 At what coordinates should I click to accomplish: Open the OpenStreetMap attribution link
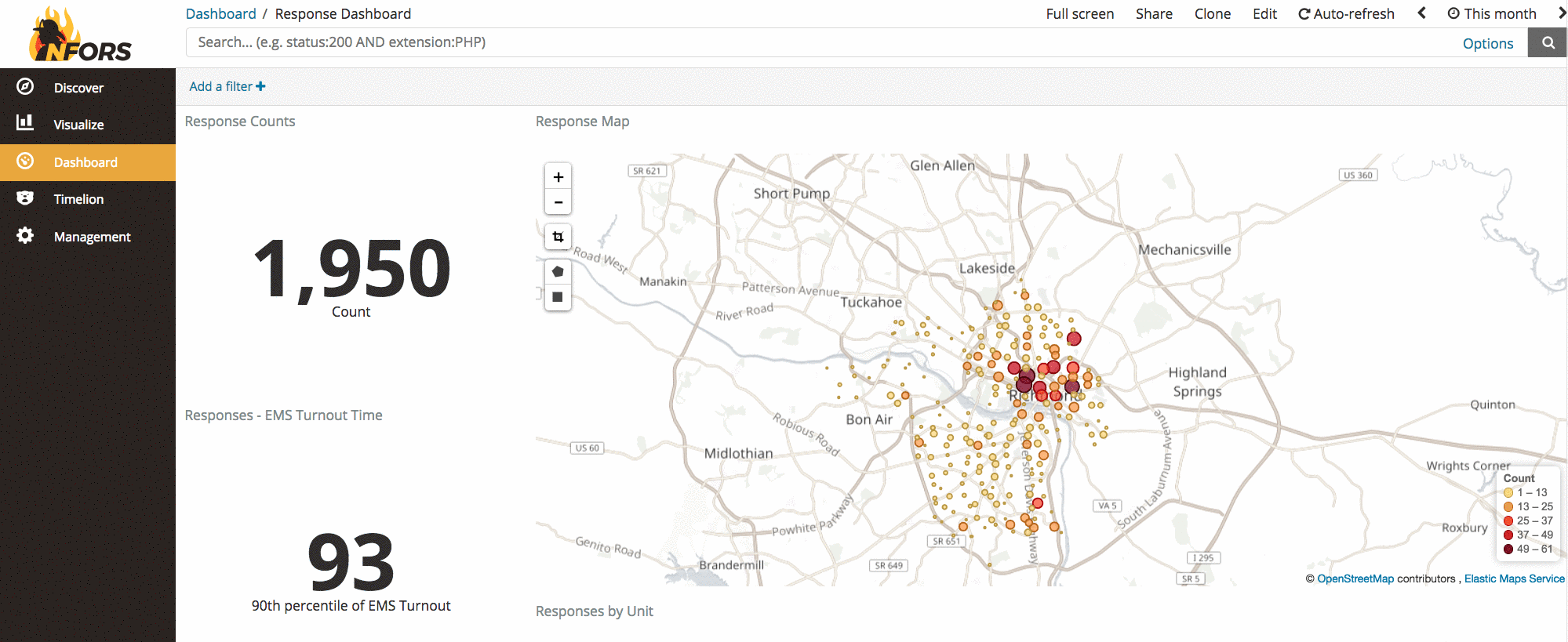pos(1355,579)
